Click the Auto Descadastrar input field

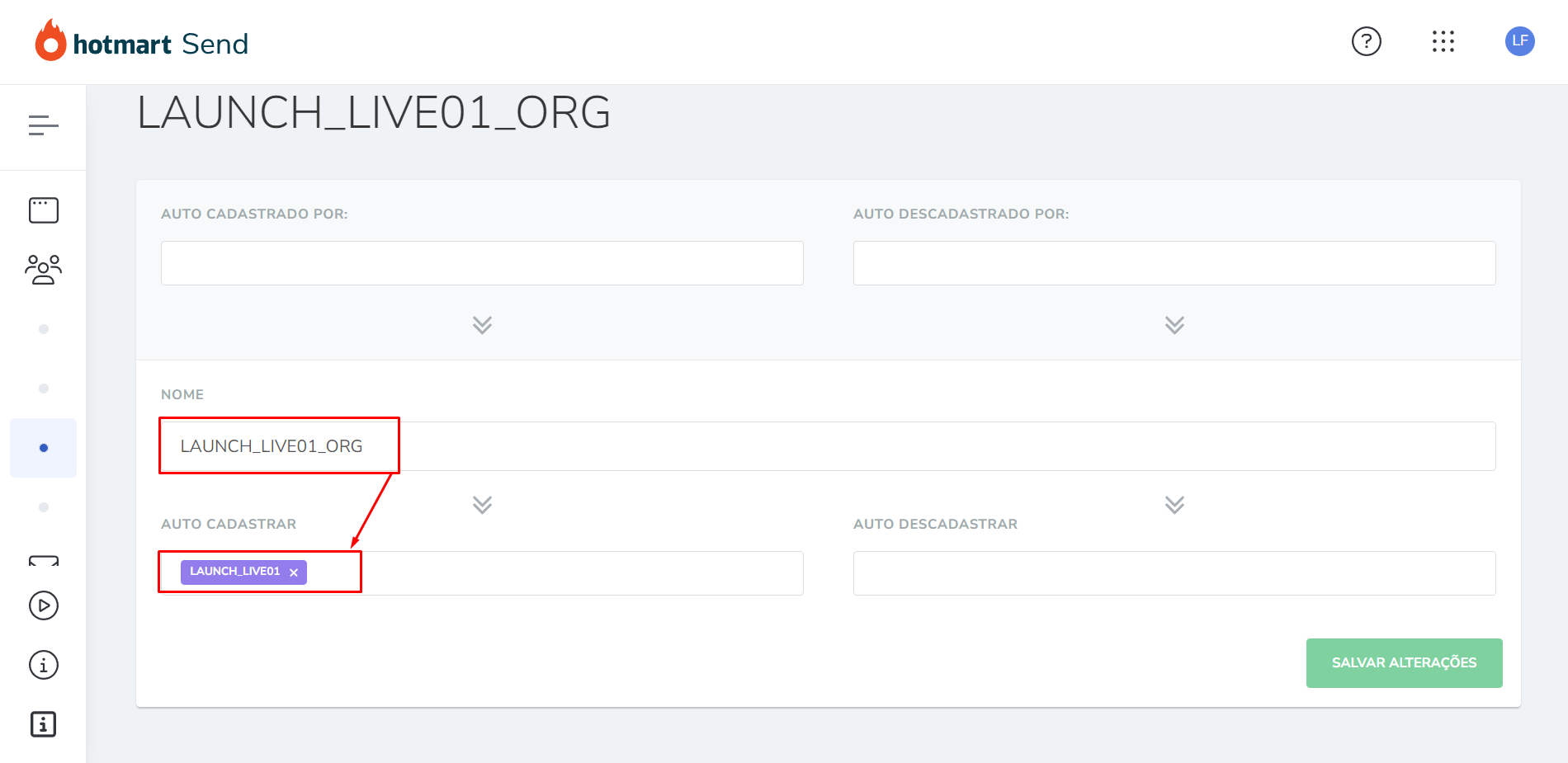point(1174,573)
